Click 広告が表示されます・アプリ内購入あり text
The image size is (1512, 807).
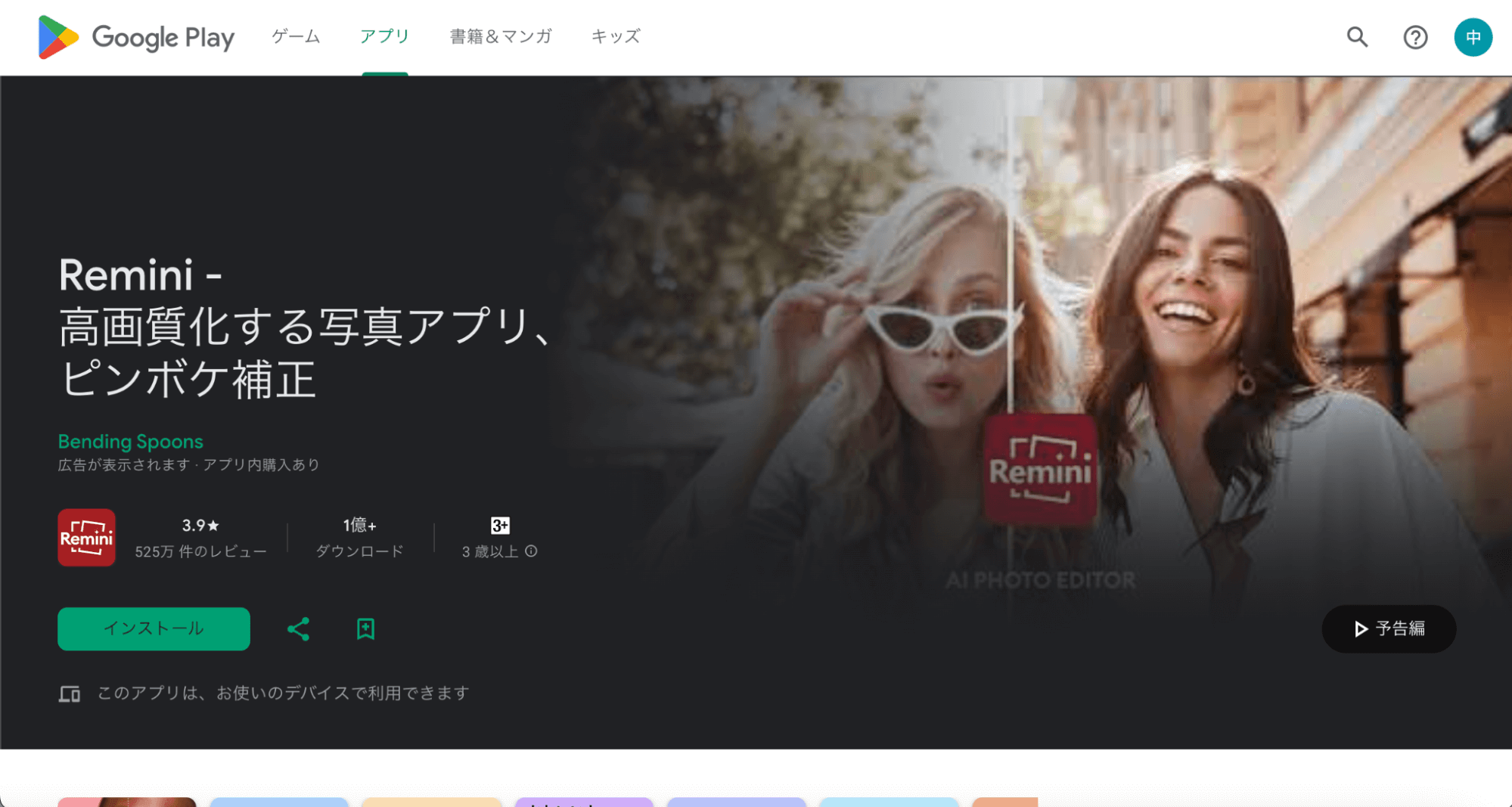189,464
